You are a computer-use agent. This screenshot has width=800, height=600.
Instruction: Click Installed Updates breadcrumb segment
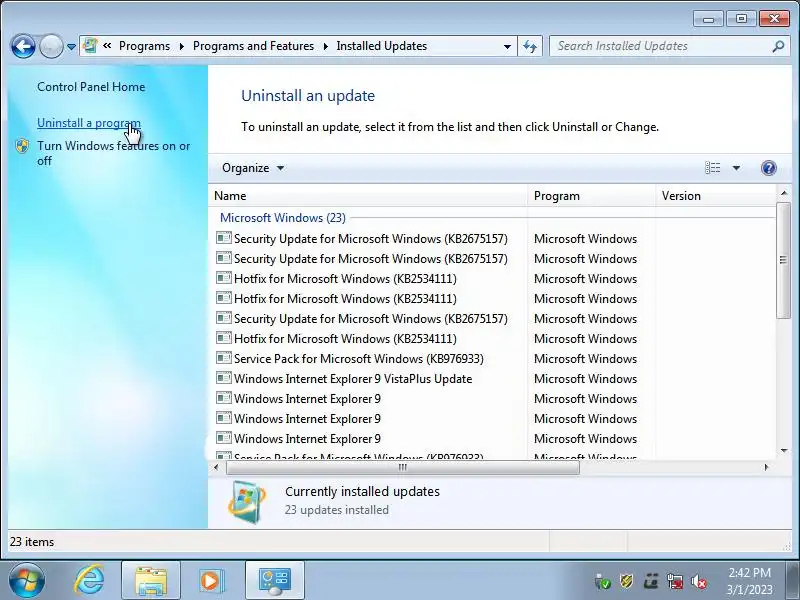tap(382, 46)
